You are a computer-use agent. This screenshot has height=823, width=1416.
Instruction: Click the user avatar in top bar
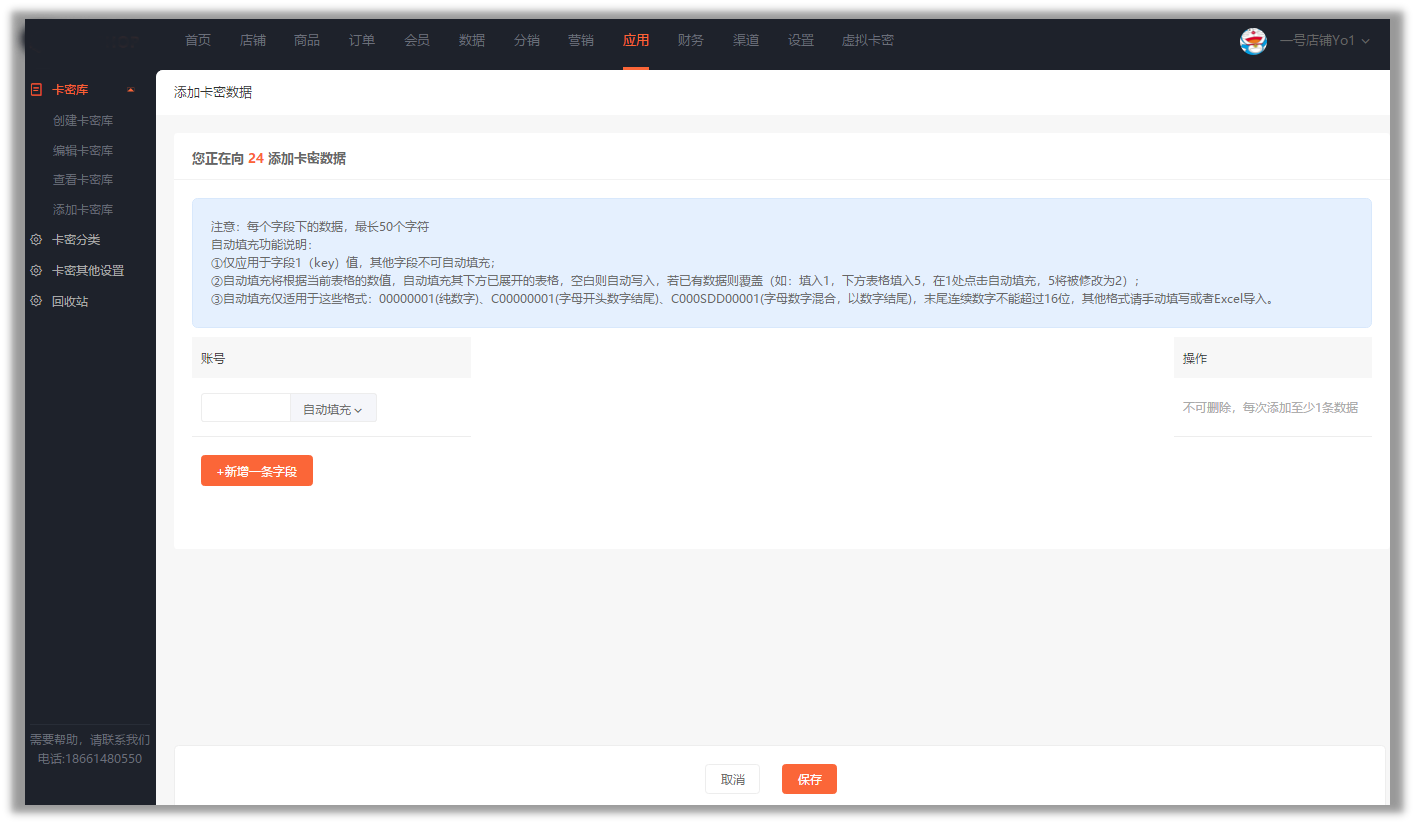1253,41
